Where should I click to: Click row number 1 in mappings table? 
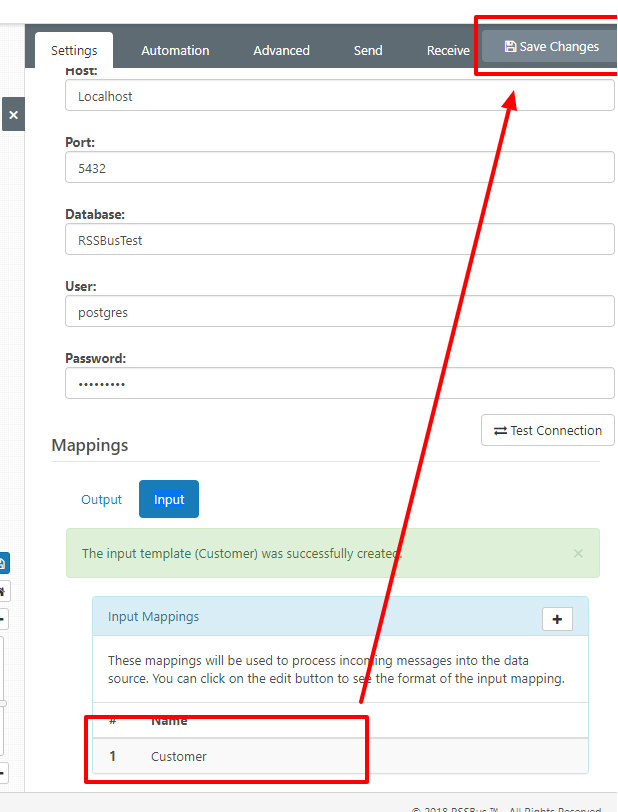[112, 756]
